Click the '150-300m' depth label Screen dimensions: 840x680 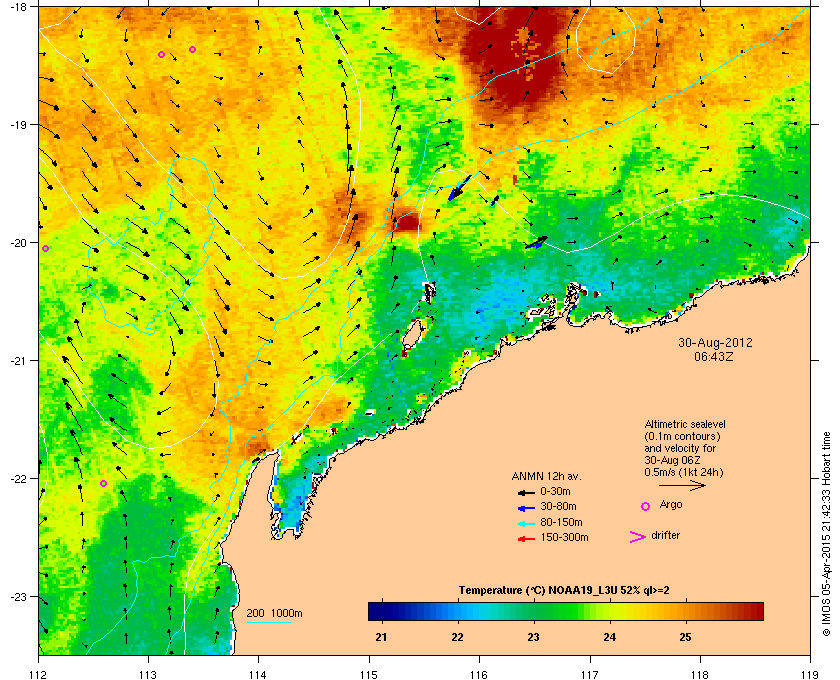[564, 537]
